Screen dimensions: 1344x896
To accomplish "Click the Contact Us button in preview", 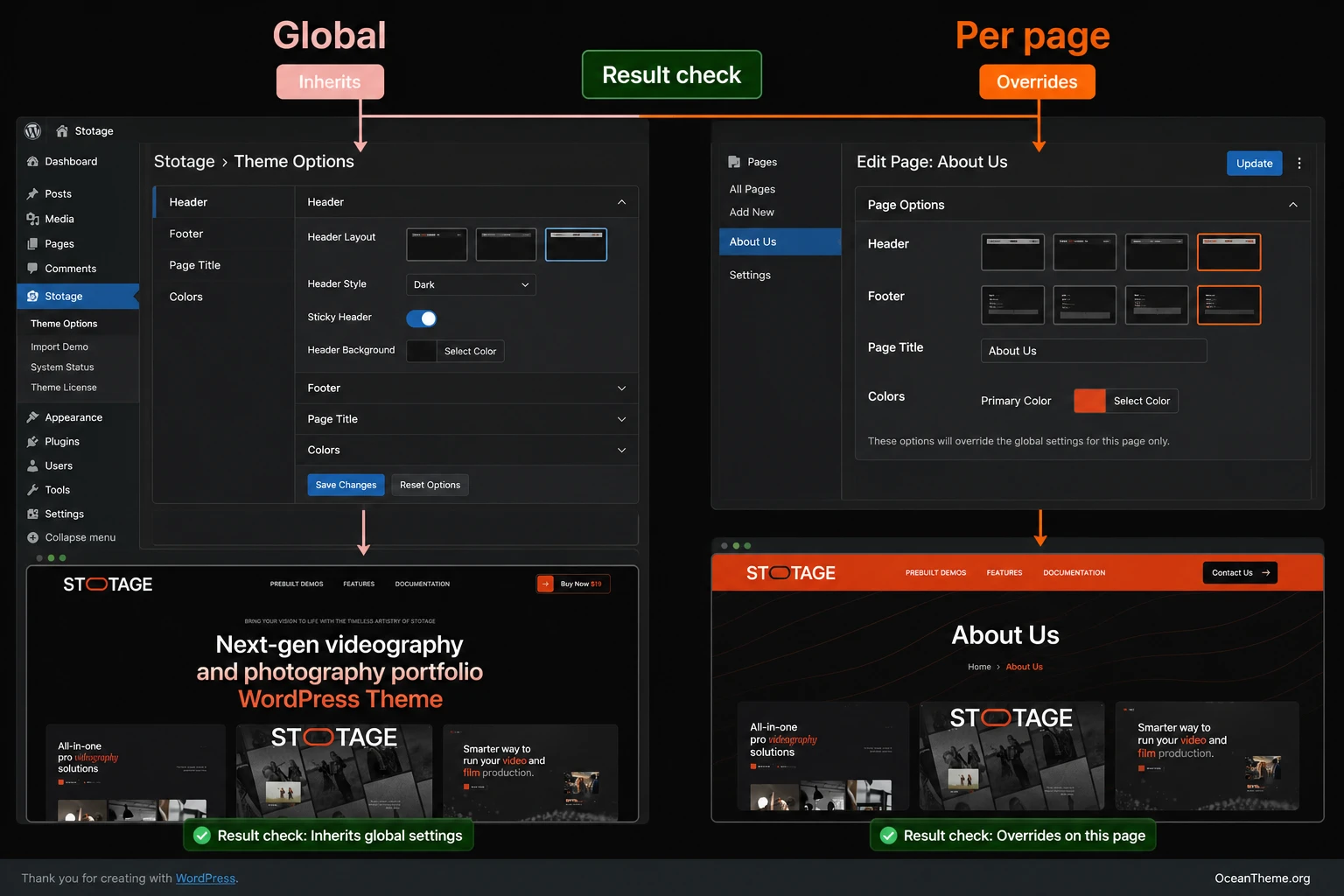I will [x=1240, y=573].
